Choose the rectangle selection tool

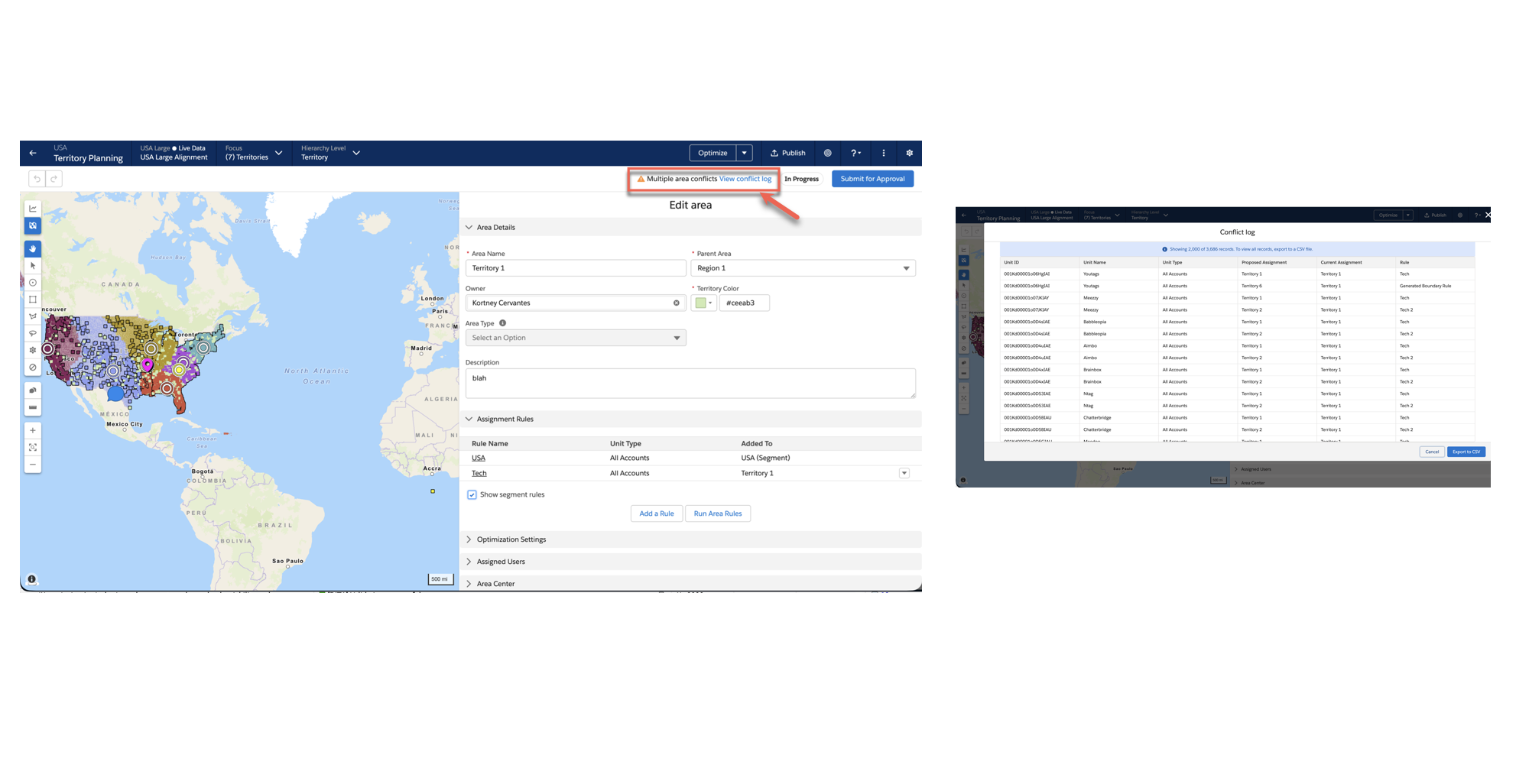(33, 300)
